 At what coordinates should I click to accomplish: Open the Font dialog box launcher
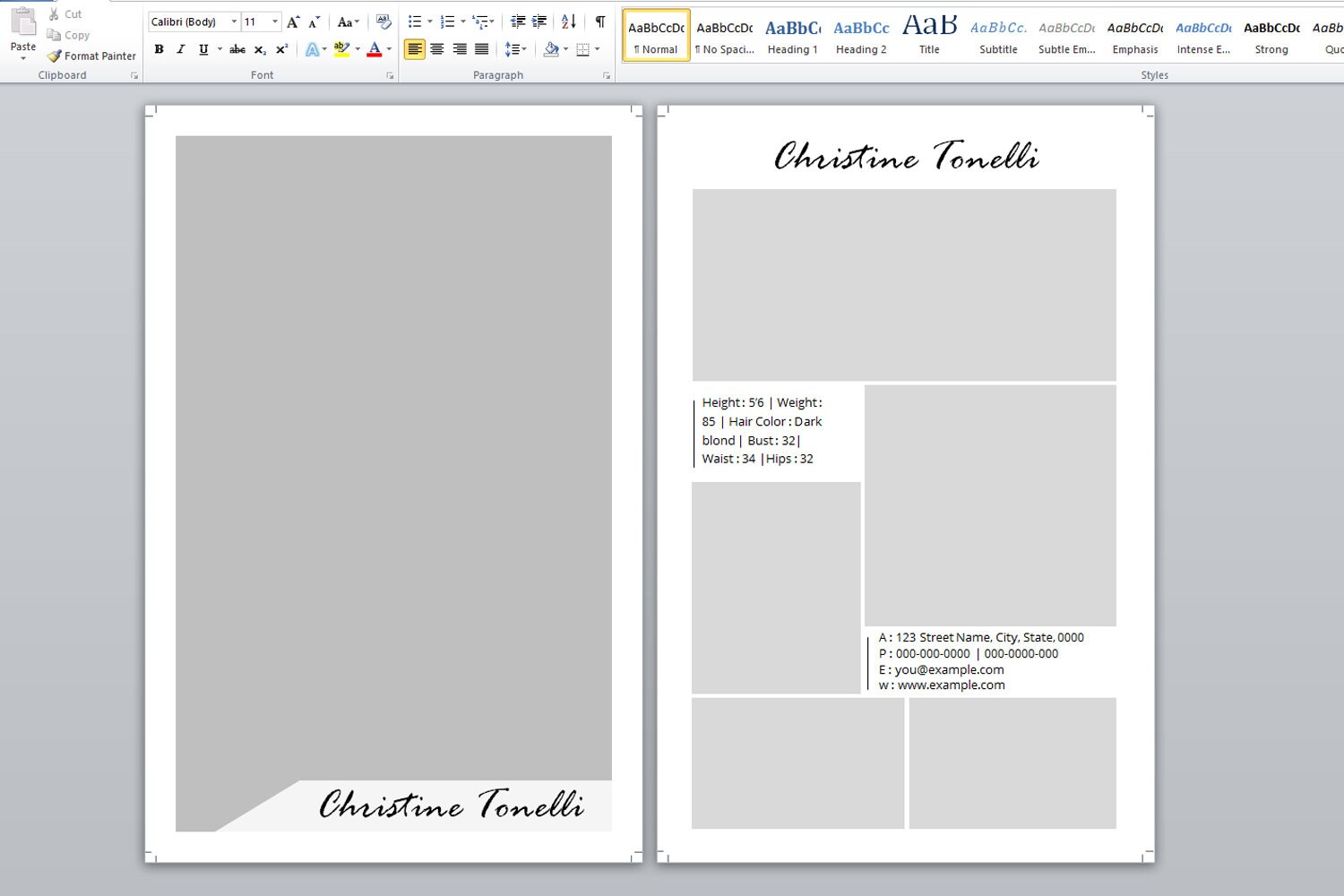(389, 75)
